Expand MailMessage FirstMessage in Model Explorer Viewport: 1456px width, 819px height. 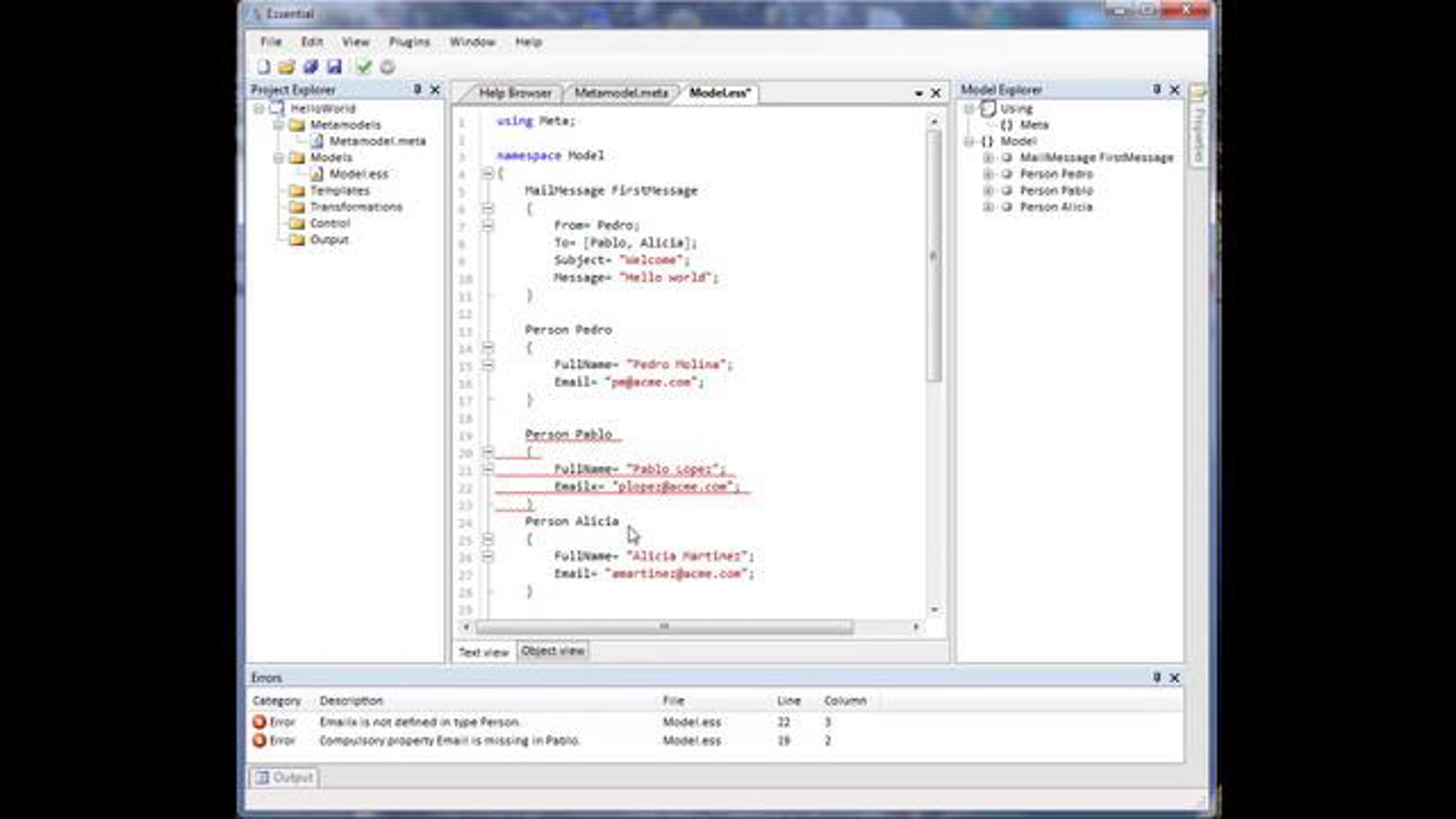(988, 158)
